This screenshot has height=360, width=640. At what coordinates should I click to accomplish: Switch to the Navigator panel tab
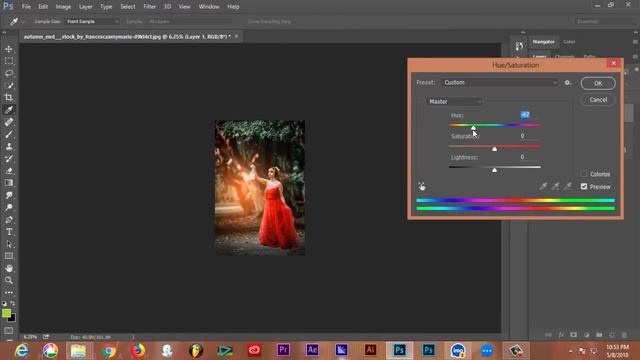point(544,42)
